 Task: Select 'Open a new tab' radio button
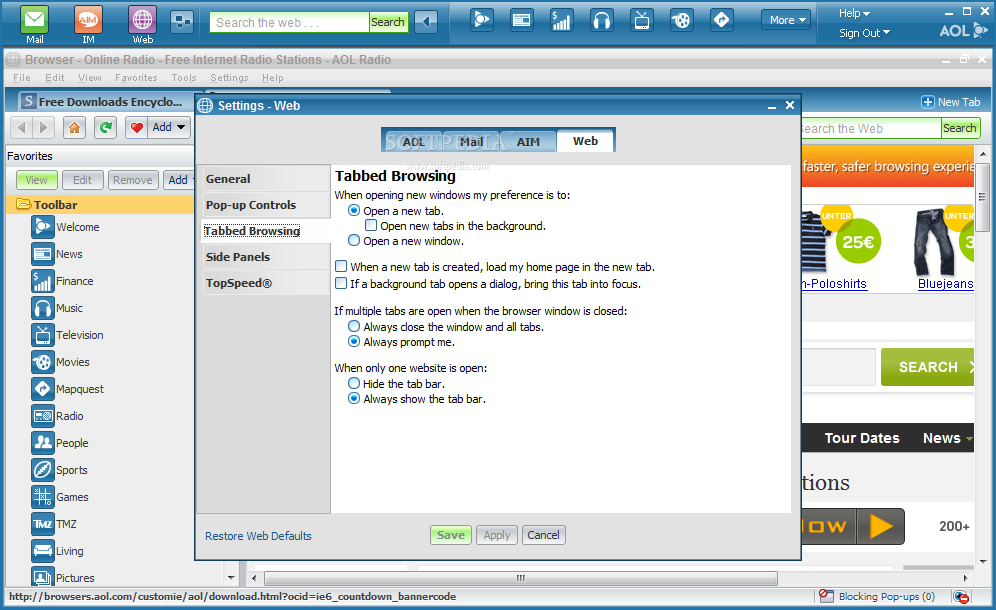(x=354, y=210)
